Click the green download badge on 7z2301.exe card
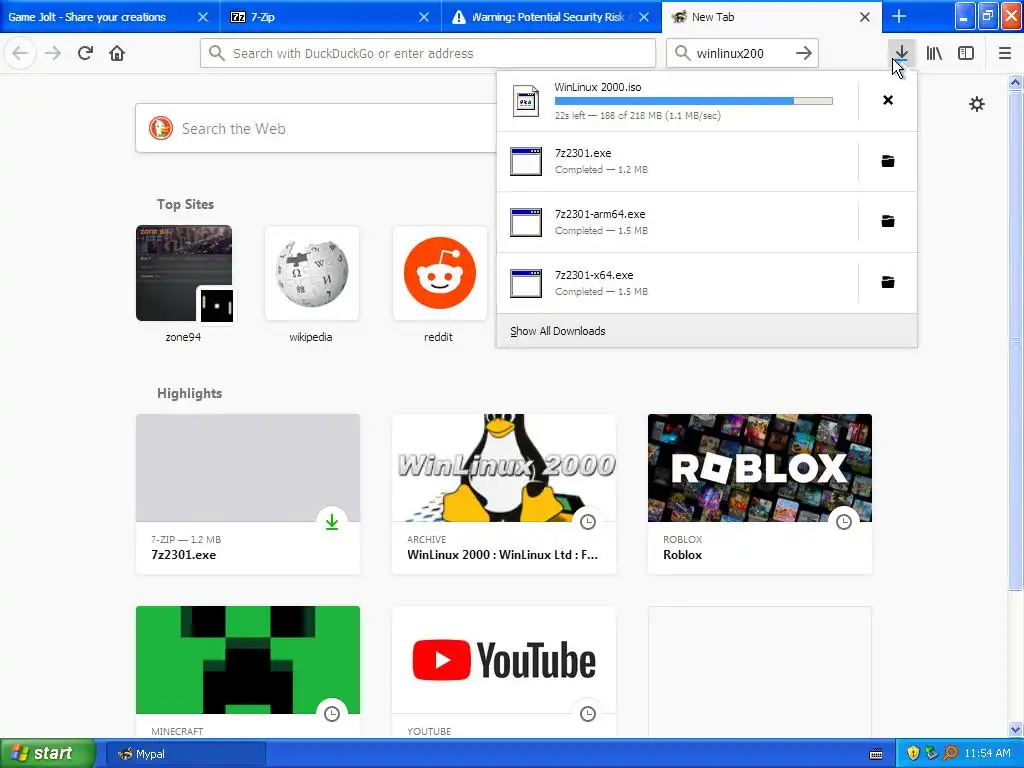The width and height of the screenshot is (1024, 768). click(x=332, y=522)
